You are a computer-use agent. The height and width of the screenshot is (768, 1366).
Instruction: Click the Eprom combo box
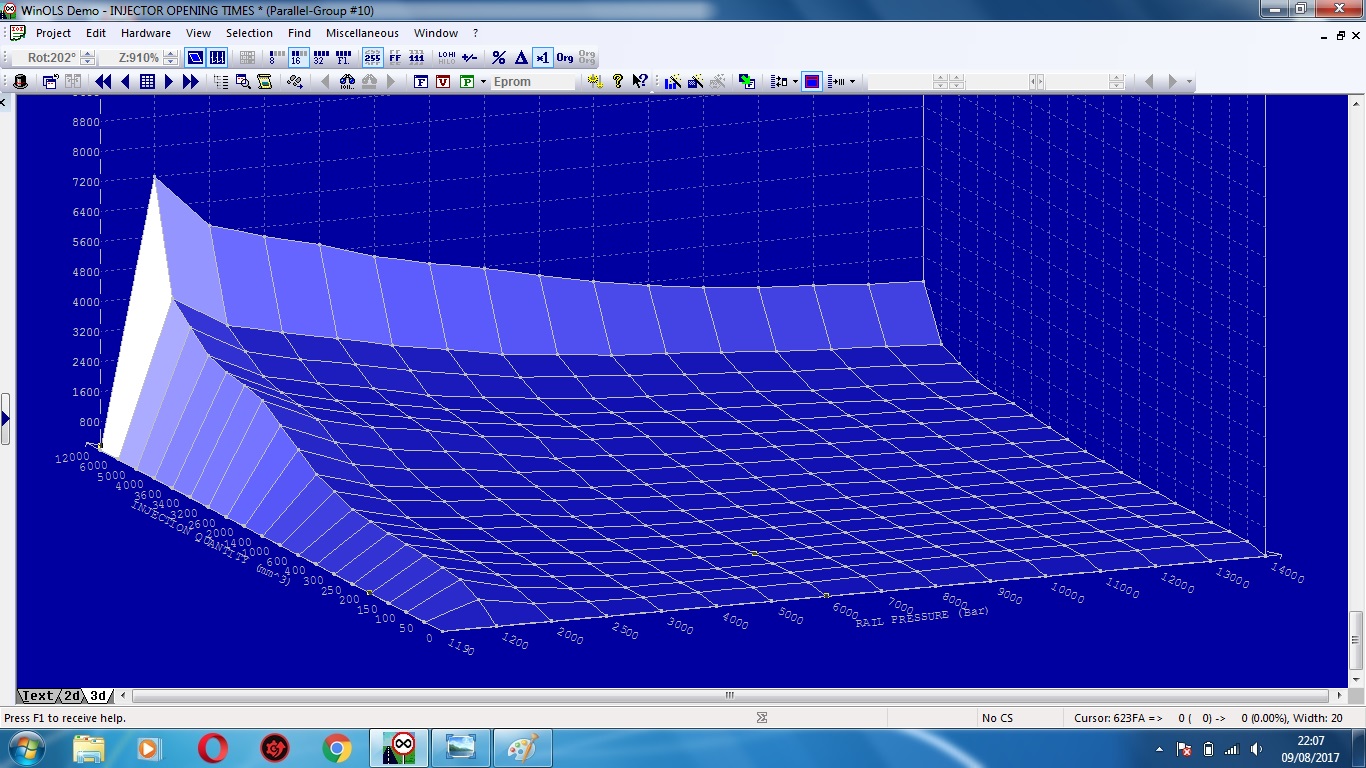(x=533, y=82)
